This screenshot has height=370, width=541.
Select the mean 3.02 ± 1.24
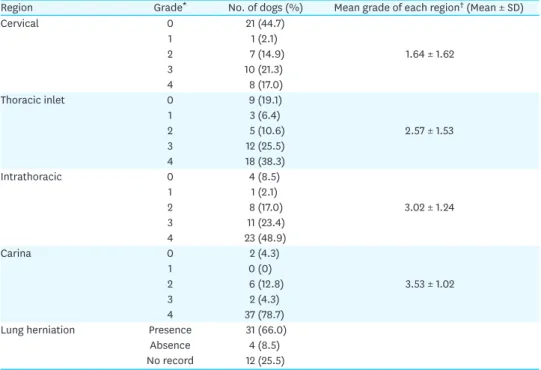429,207
